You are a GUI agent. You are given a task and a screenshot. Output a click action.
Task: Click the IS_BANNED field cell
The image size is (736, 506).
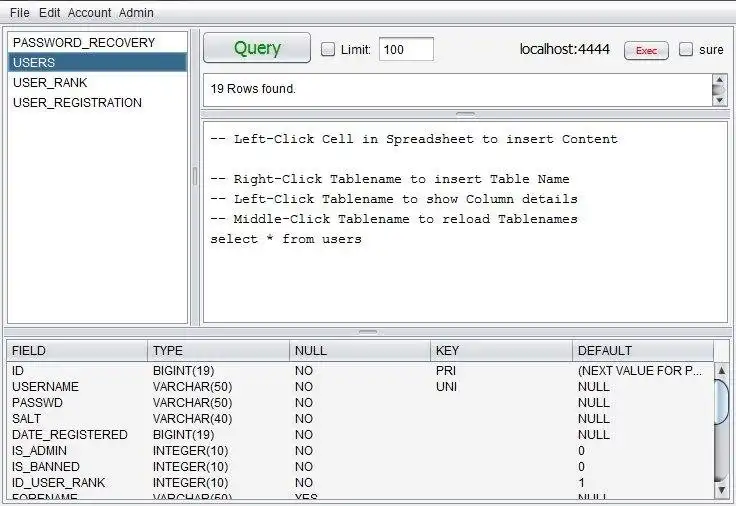(77, 467)
